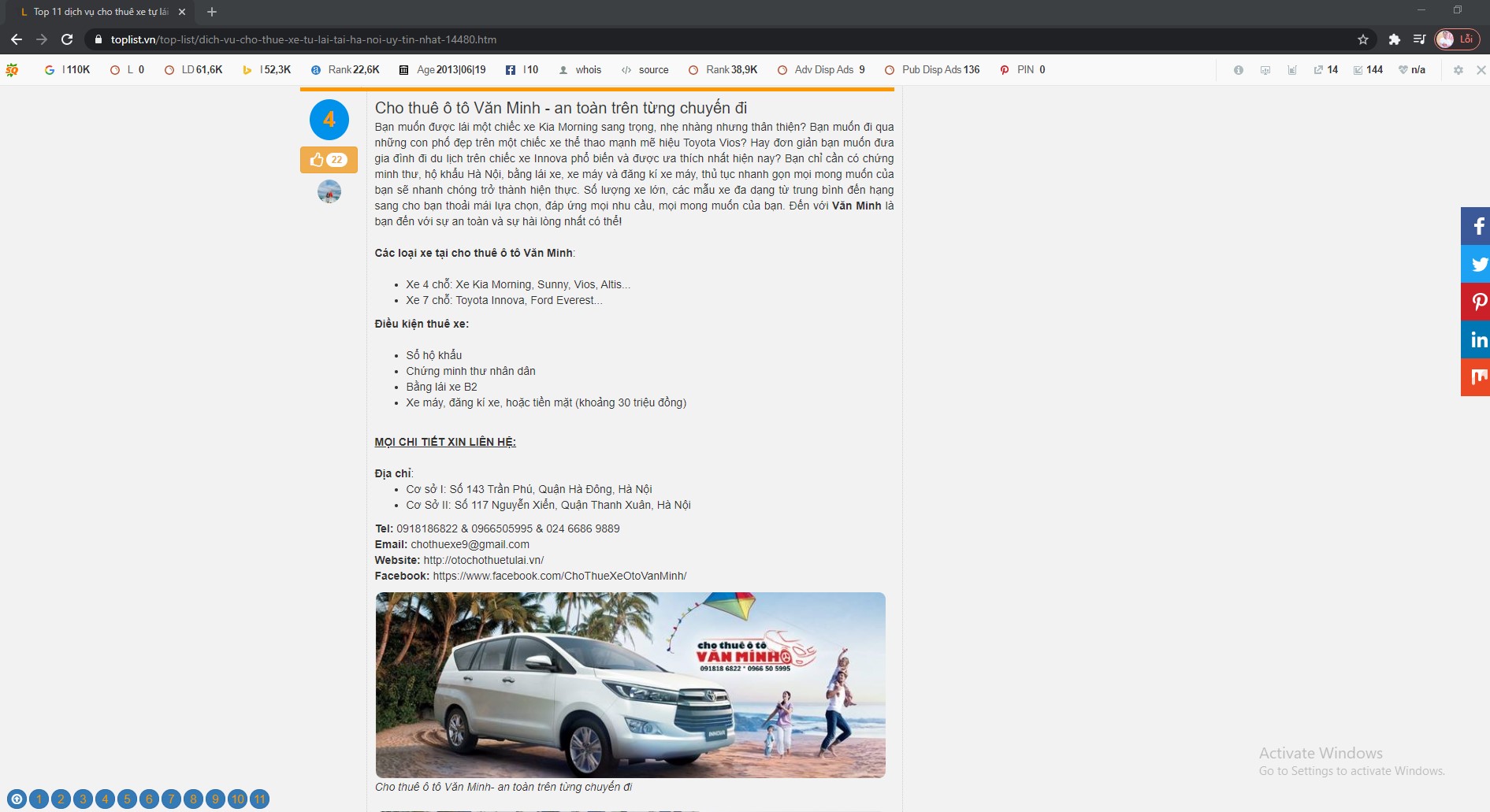Go forward to the next page
The image size is (1490, 812).
[x=42, y=39]
